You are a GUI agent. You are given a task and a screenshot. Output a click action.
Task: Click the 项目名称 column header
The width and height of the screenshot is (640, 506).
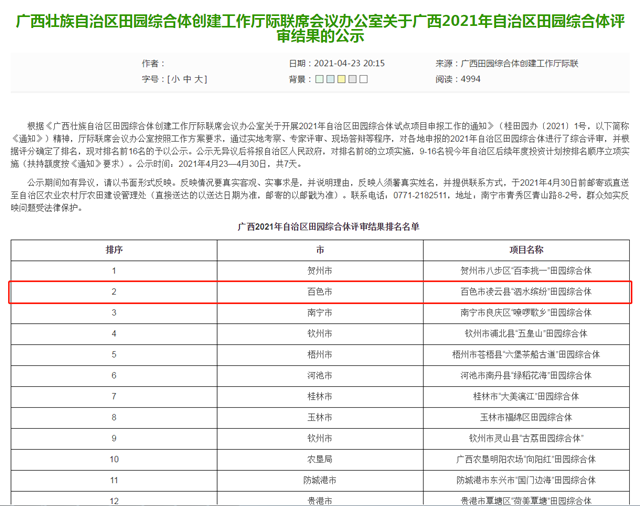(526, 250)
